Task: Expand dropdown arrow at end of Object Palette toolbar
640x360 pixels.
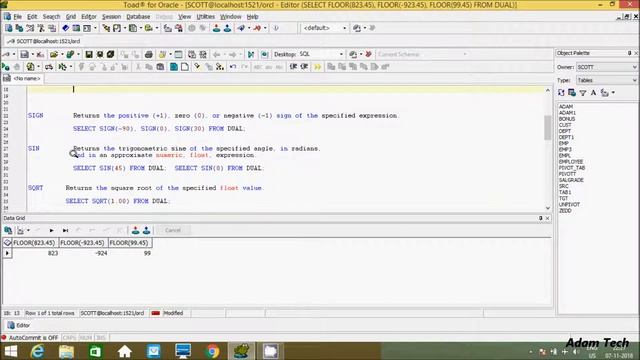Action: tap(613, 93)
